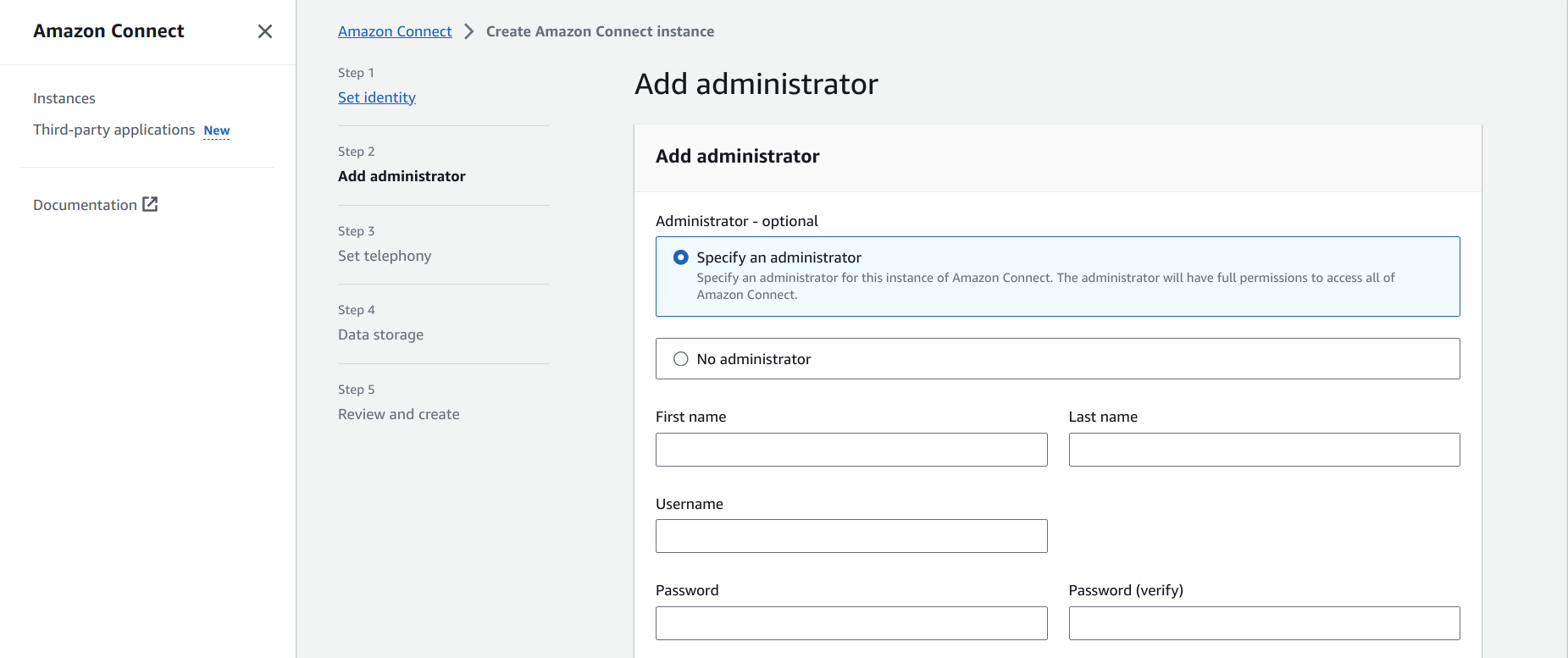This screenshot has height=658, width=1568.
Task: Click Step 4 Data storage in wizard
Action: tap(380, 335)
